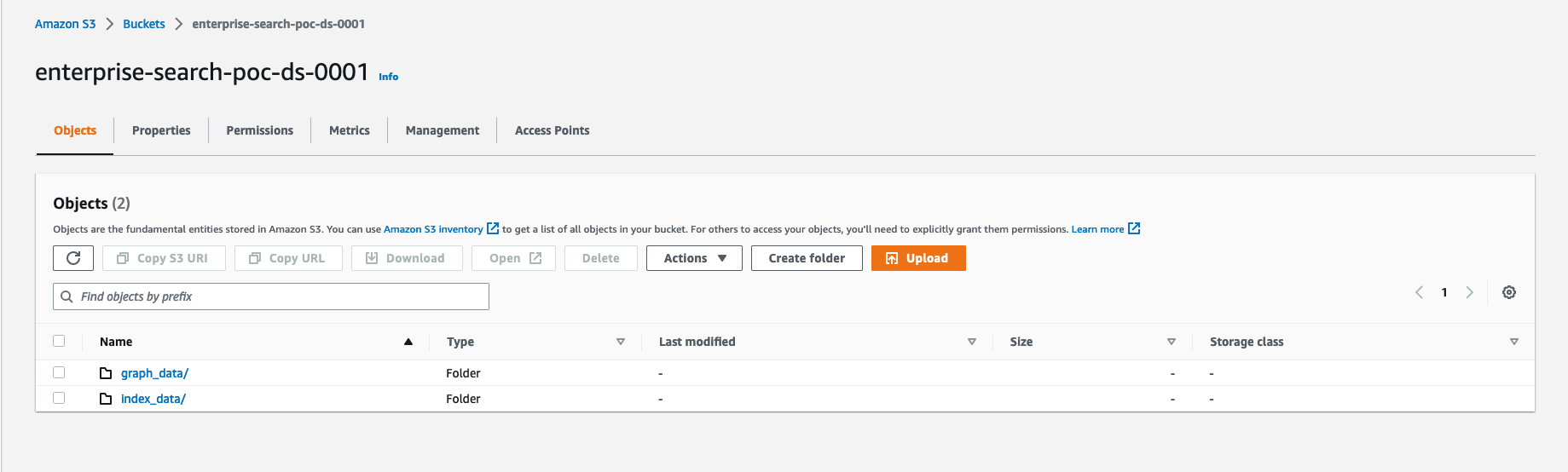
Task: Click the Download button
Action: coord(407,258)
